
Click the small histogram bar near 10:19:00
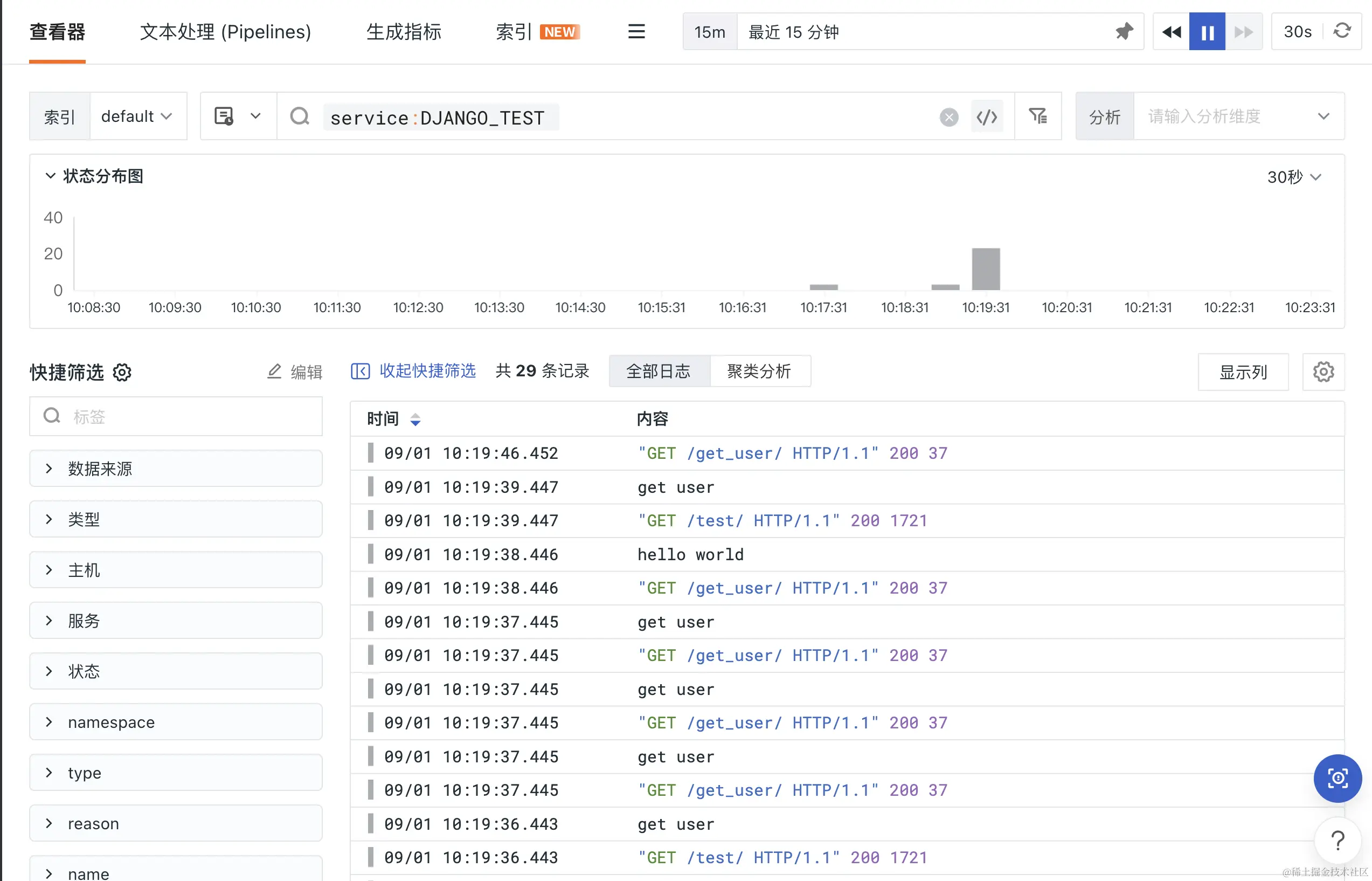[946, 287]
